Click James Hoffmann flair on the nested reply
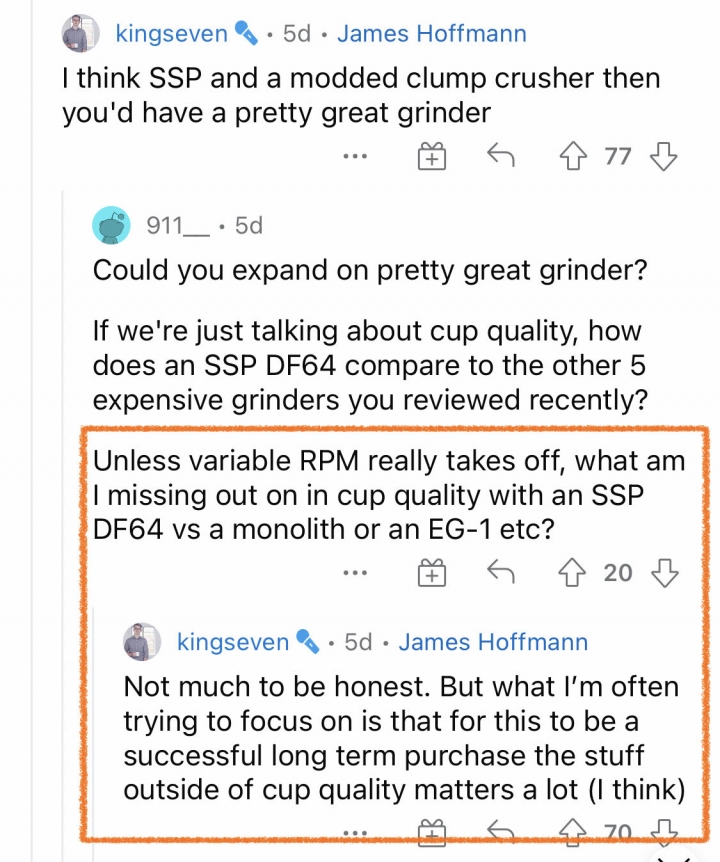The image size is (720, 862). (494, 642)
